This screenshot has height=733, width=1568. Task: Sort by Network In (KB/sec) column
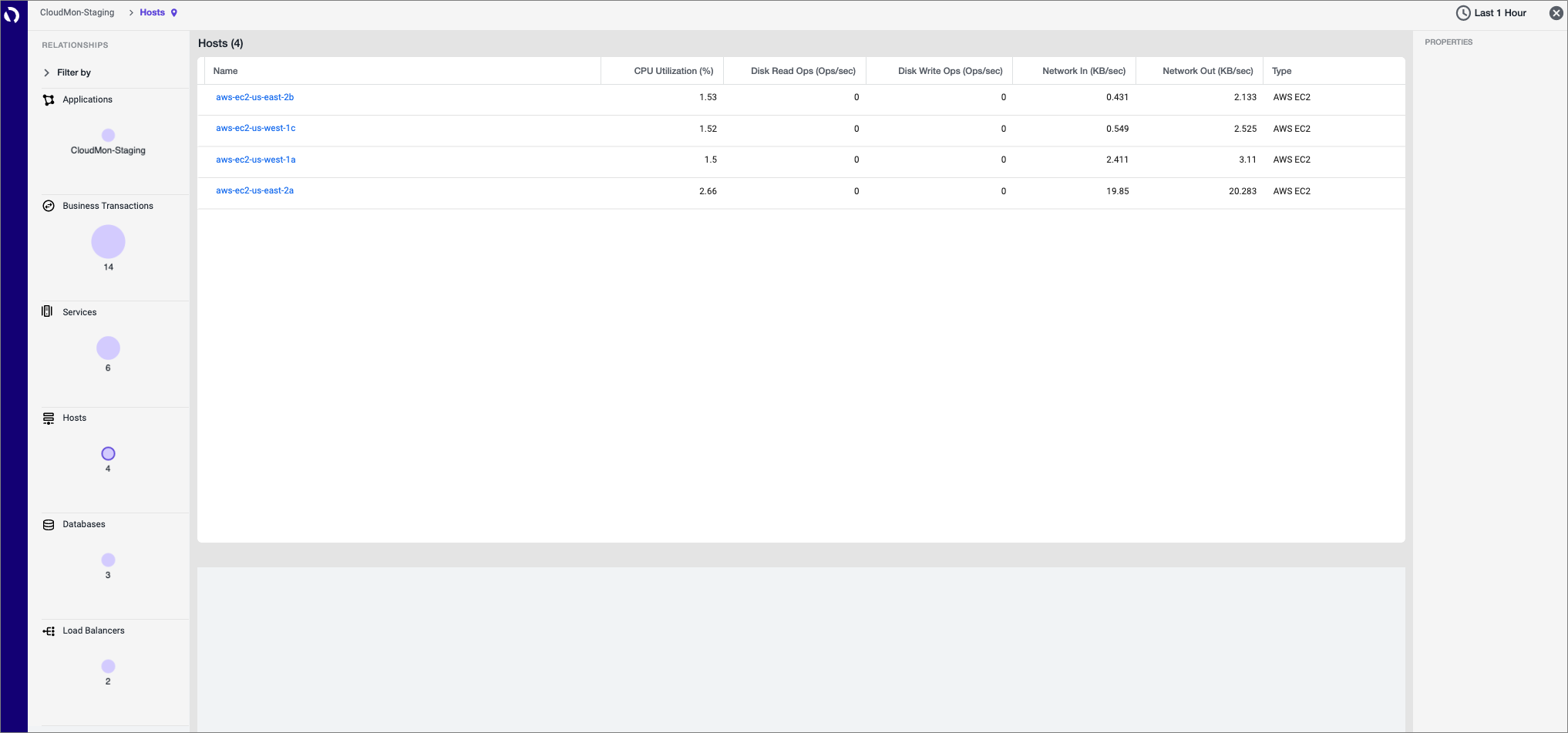[x=1083, y=71]
